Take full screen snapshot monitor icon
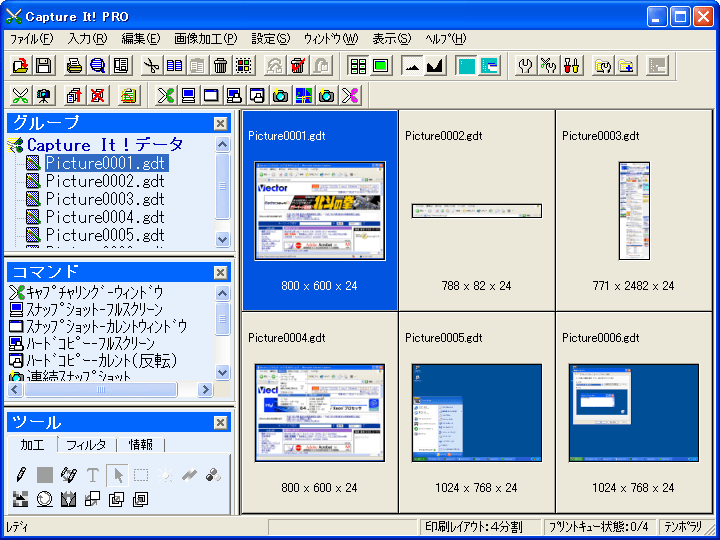 tap(188, 96)
